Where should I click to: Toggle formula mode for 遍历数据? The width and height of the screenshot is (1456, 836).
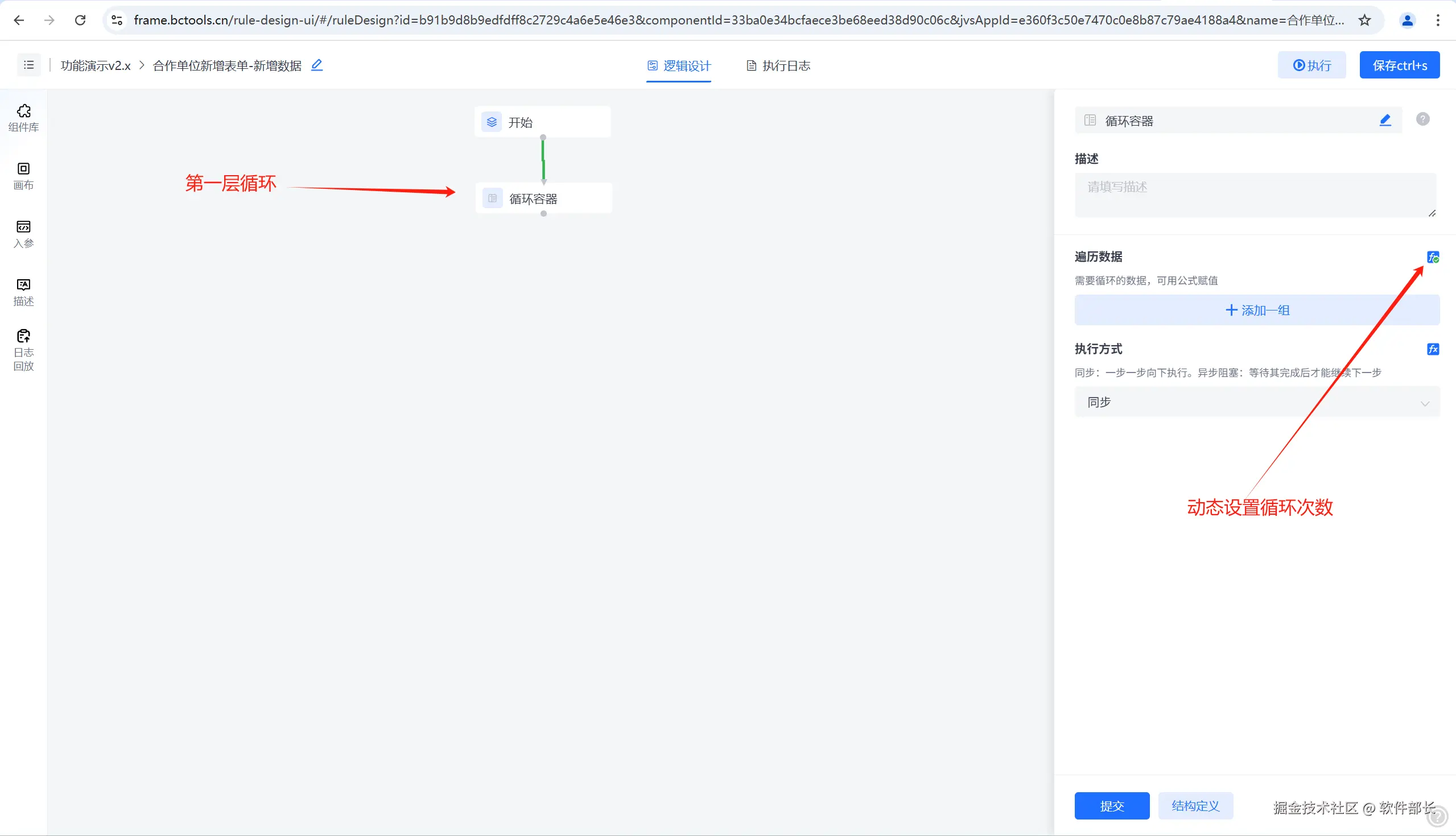pos(1433,257)
